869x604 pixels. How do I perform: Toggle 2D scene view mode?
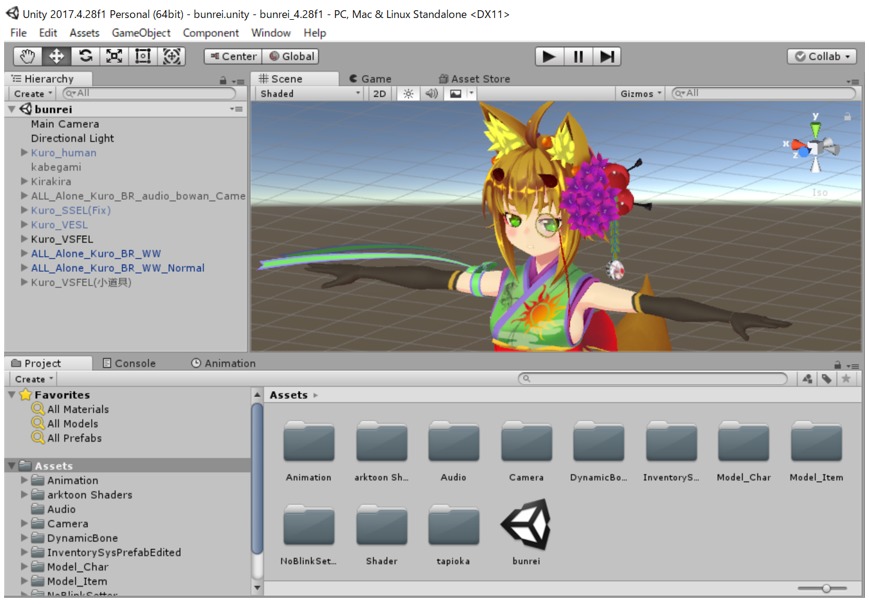point(380,94)
